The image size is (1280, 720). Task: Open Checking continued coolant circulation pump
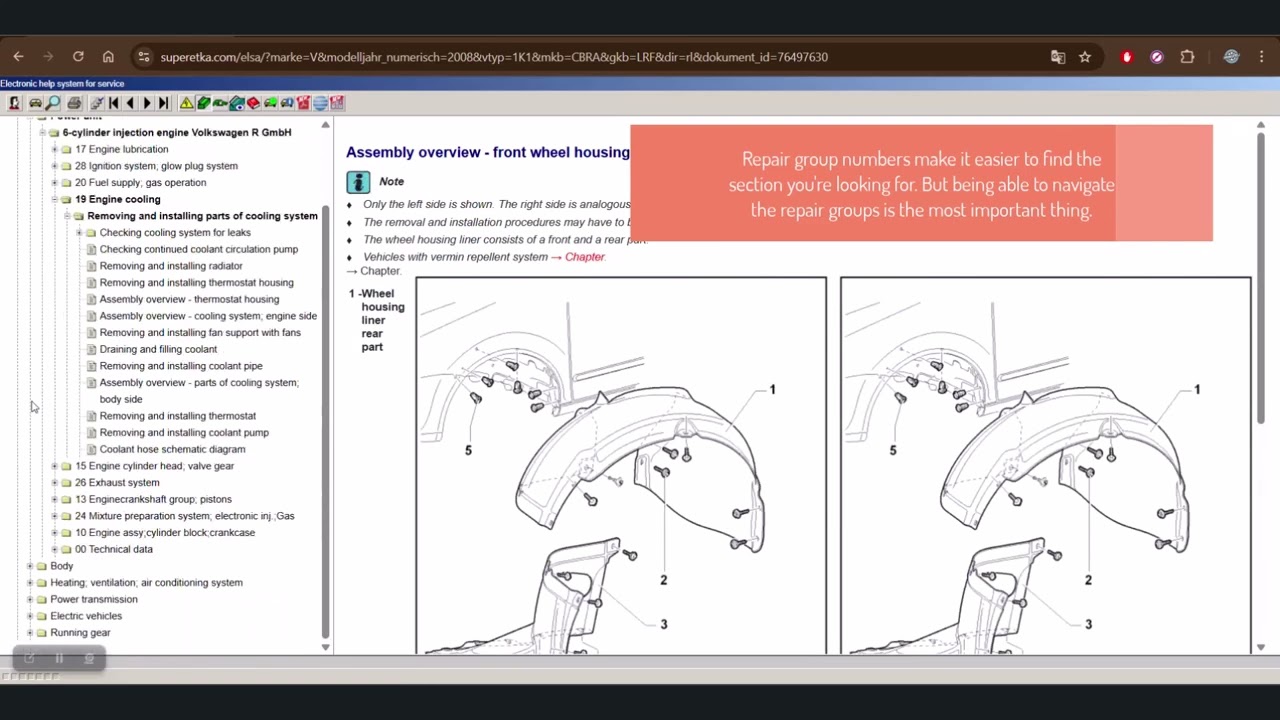pos(199,249)
